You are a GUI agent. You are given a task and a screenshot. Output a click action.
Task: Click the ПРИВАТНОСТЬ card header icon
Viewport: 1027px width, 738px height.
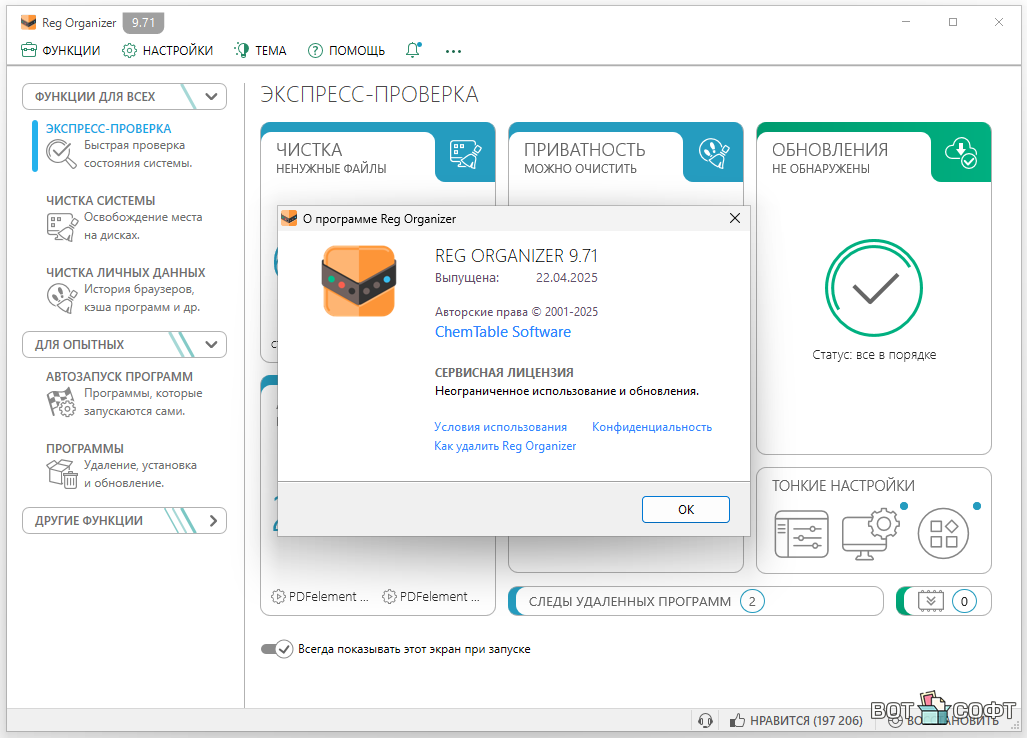[713, 154]
